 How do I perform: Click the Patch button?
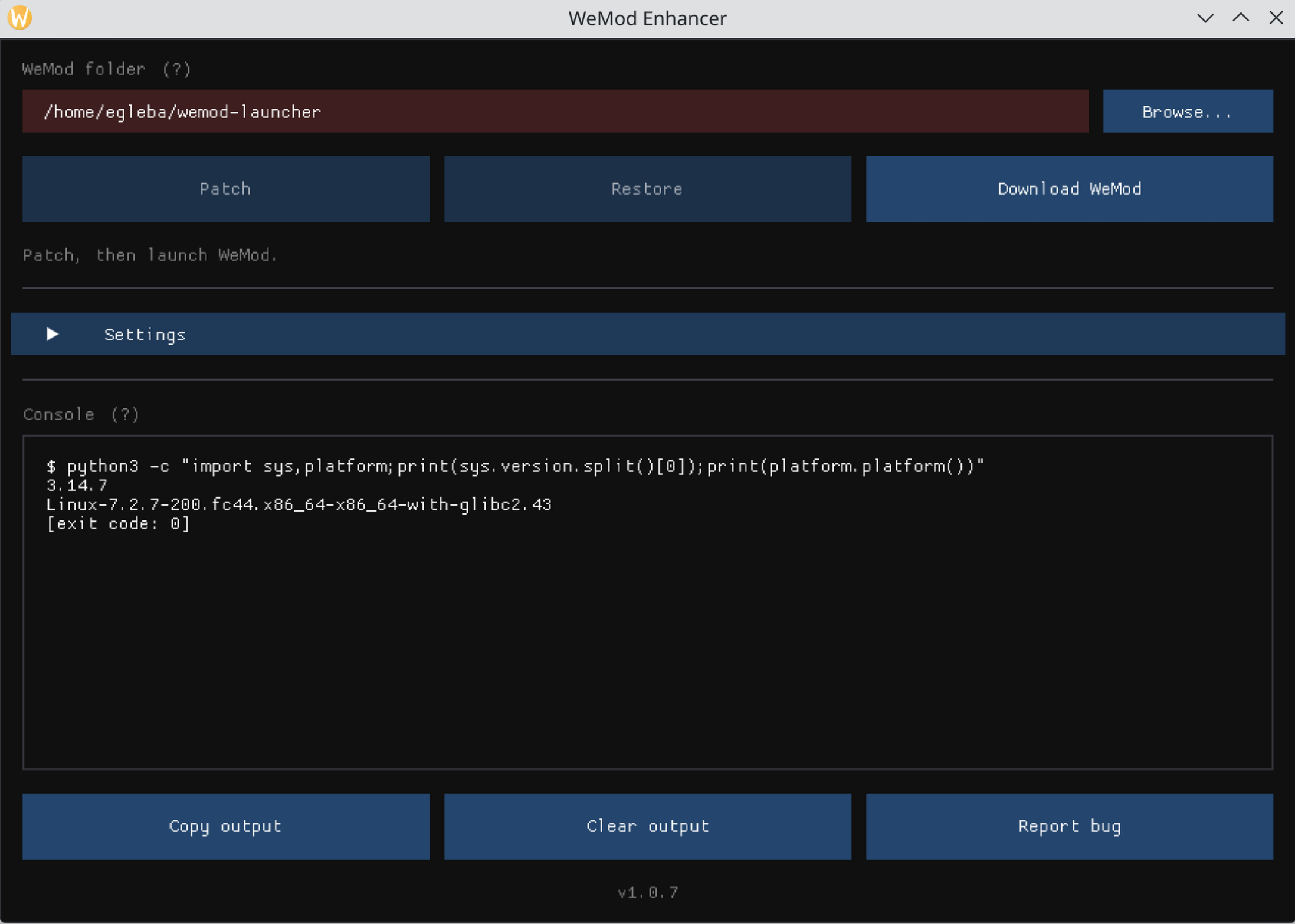225,189
